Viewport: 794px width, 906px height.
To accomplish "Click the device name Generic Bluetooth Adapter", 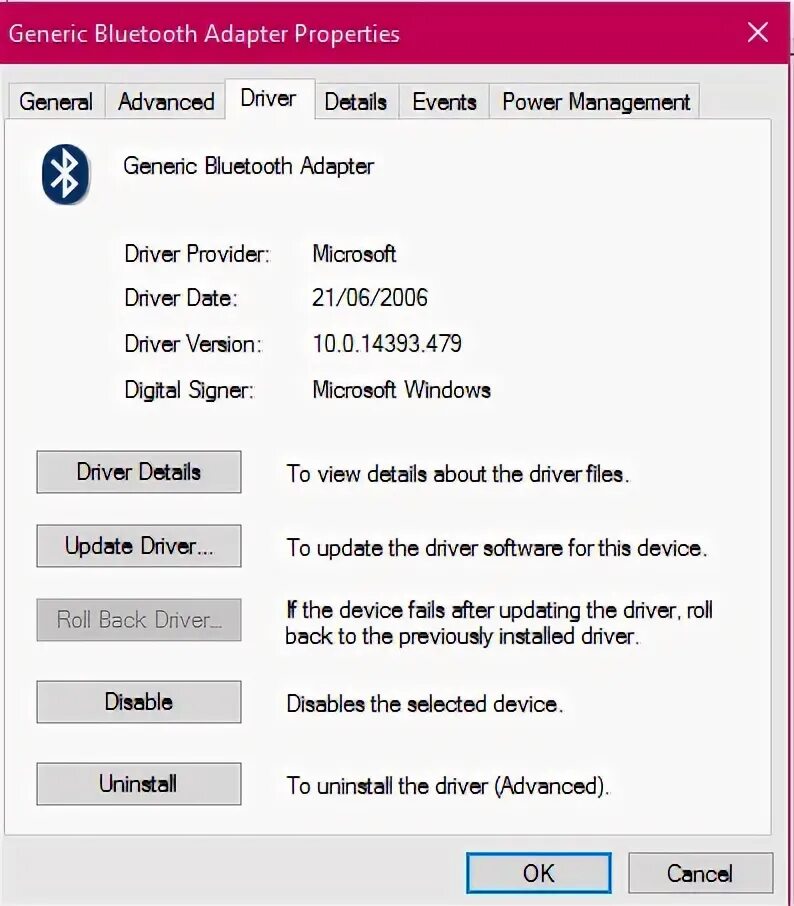I will (248, 166).
